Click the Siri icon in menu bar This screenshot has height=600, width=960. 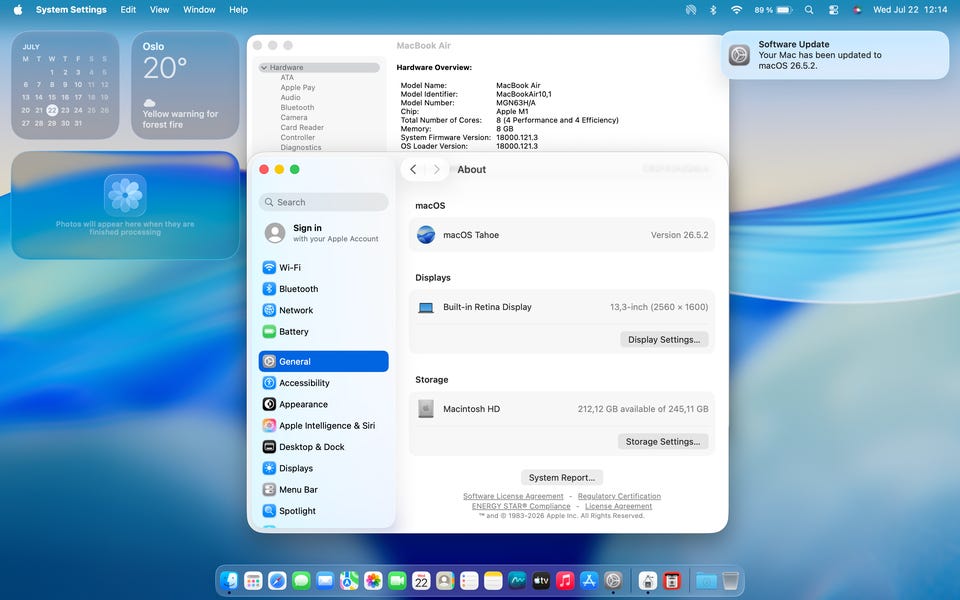(857, 10)
